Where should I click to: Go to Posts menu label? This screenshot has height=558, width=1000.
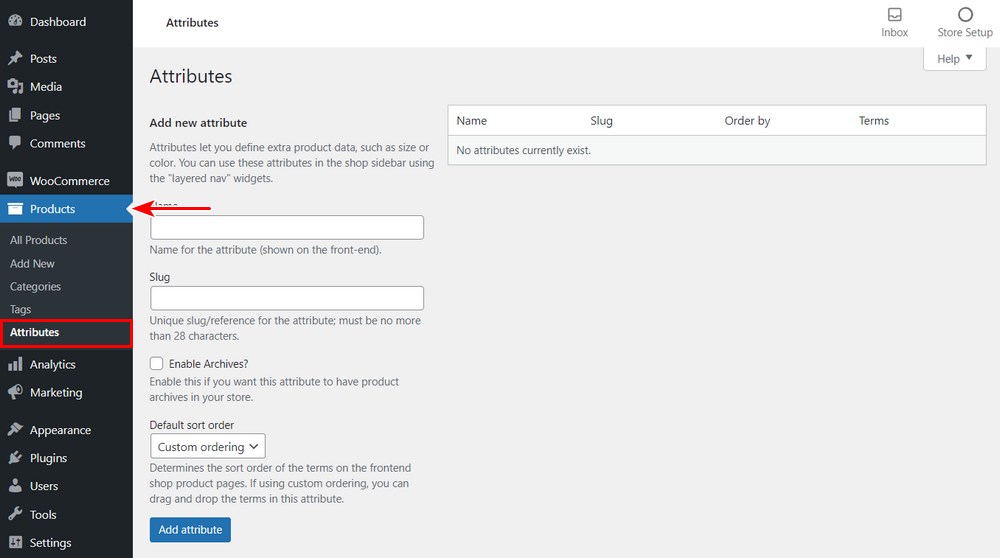[x=43, y=59]
